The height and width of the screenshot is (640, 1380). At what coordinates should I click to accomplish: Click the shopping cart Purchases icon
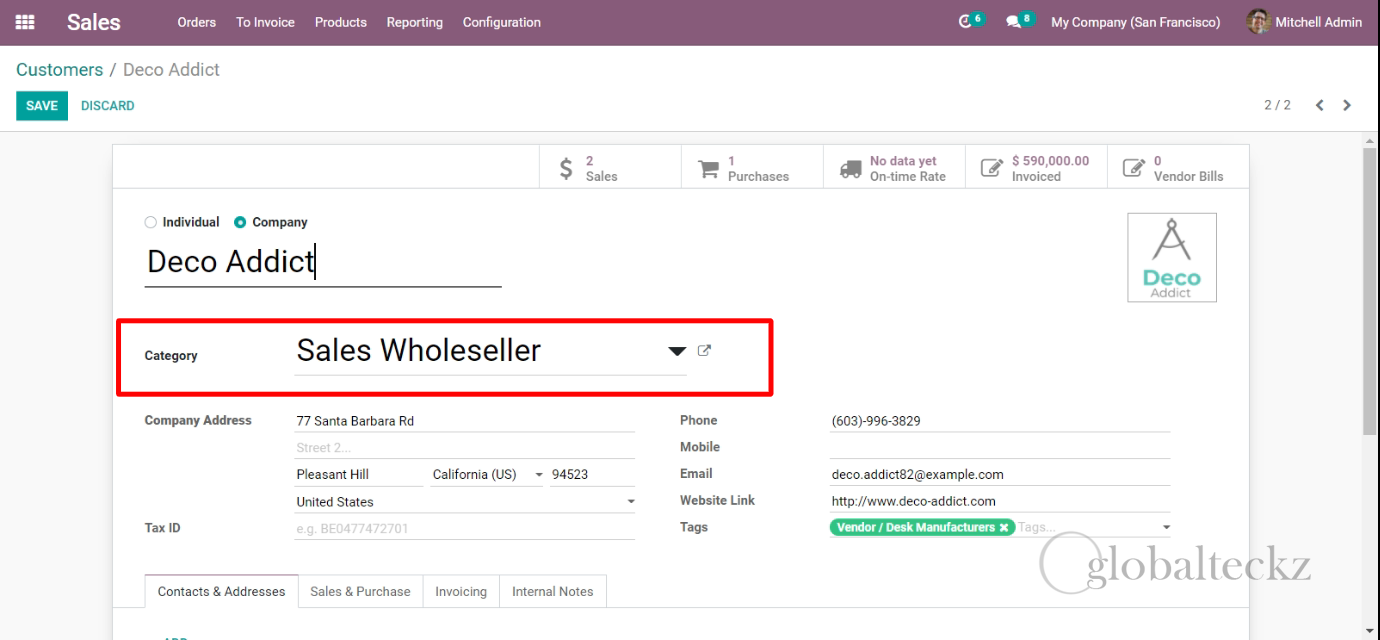[708, 168]
